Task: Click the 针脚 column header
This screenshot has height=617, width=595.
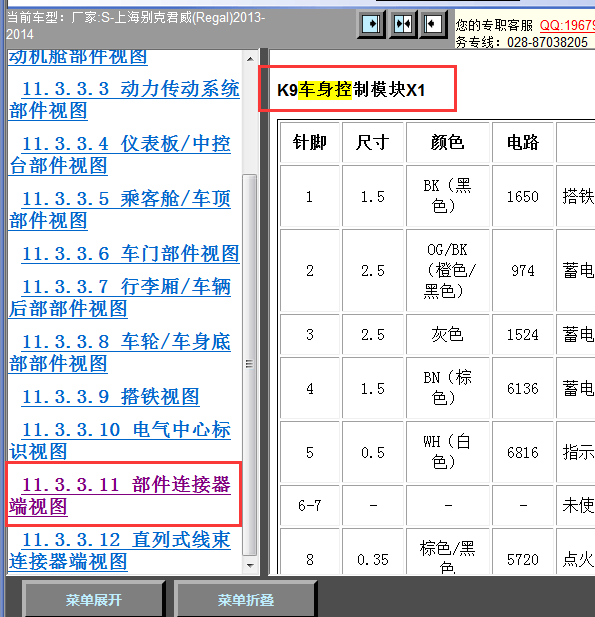Action: 310,142
